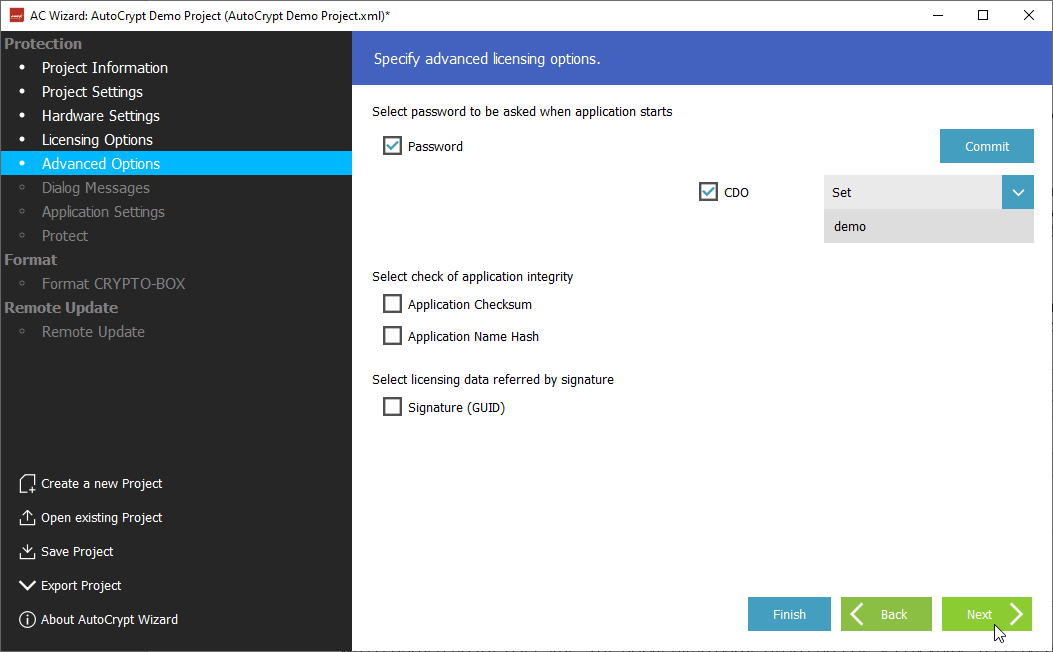The height and width of the screenshot is (652, 1053).
Task: Click the AutoCrypt app icon in title bar
Action: pos(16,16)
